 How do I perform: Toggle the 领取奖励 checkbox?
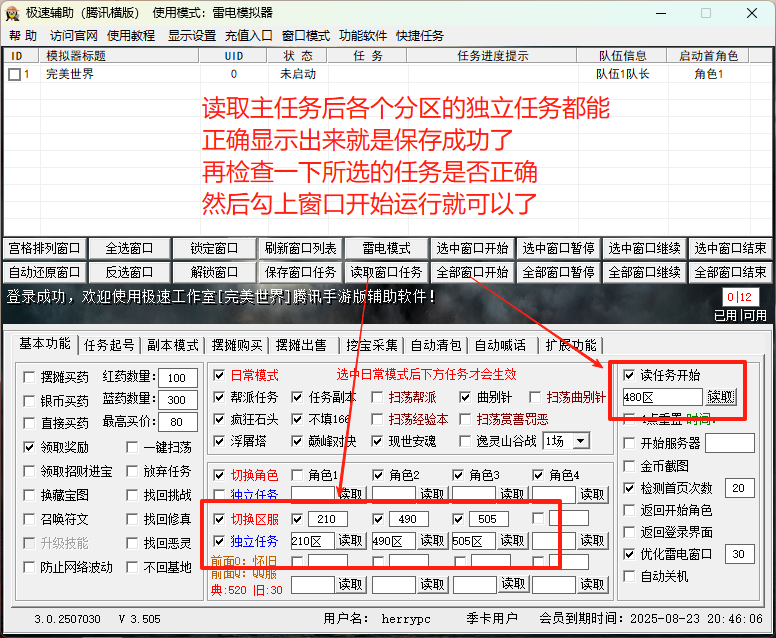(x=29, y=448)
